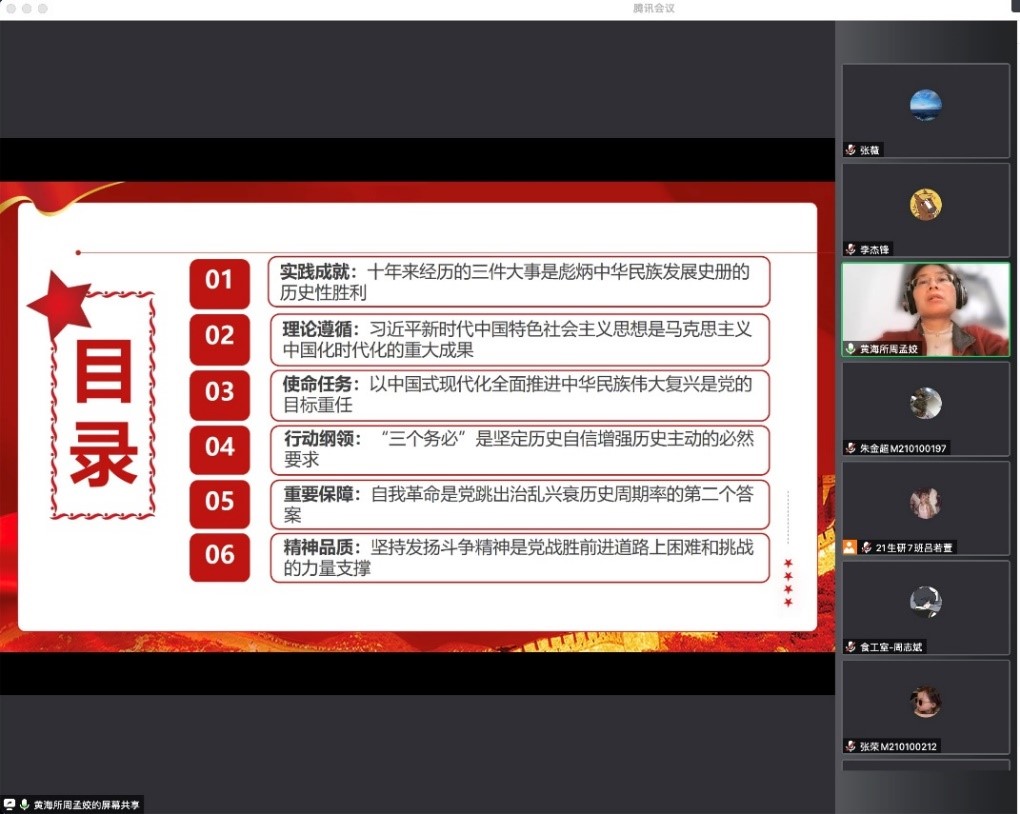Click the 01 实践成就 agenda item
Image resolution: width=1020 pixels, height=814 pixels.
click(x=518, y=282)
